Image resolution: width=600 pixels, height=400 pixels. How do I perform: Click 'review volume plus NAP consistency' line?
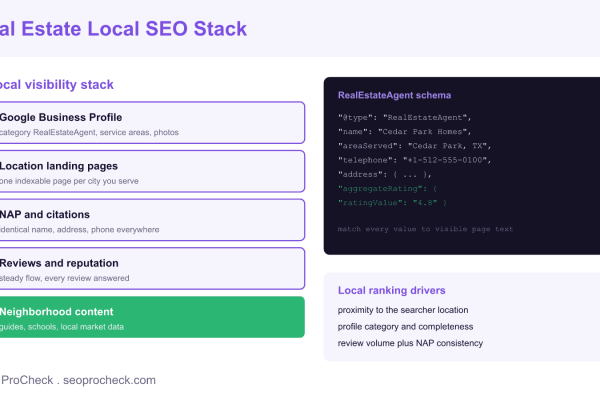[410, 343]
